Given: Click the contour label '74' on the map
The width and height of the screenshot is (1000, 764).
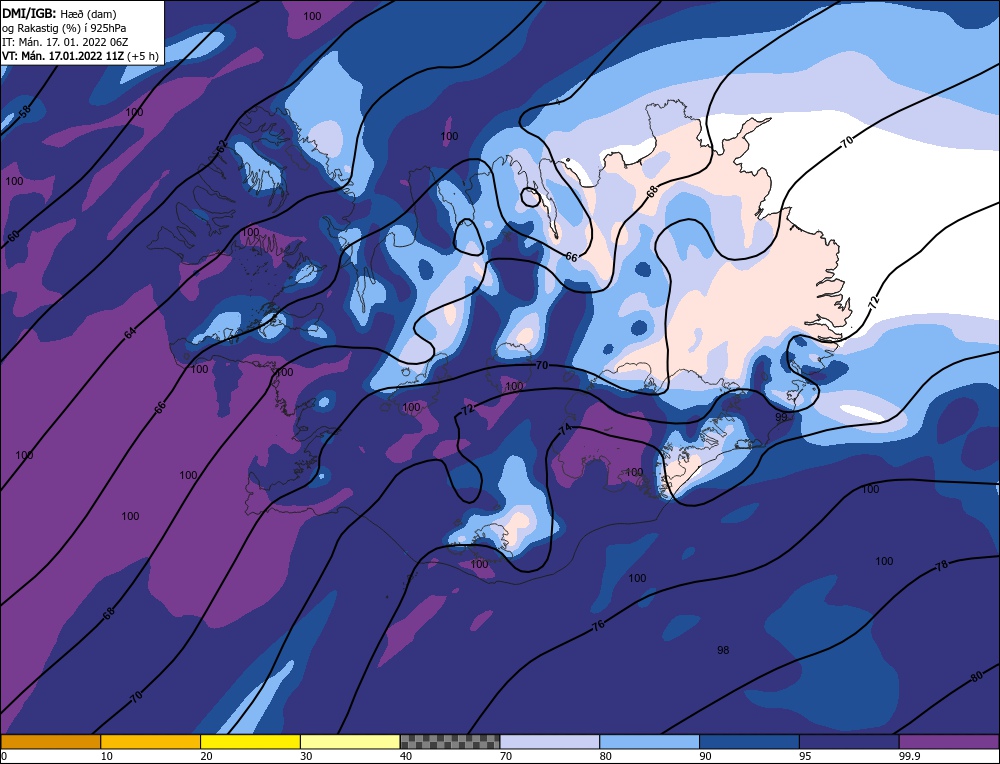Looking at the screenshot, I should (565, 430).
